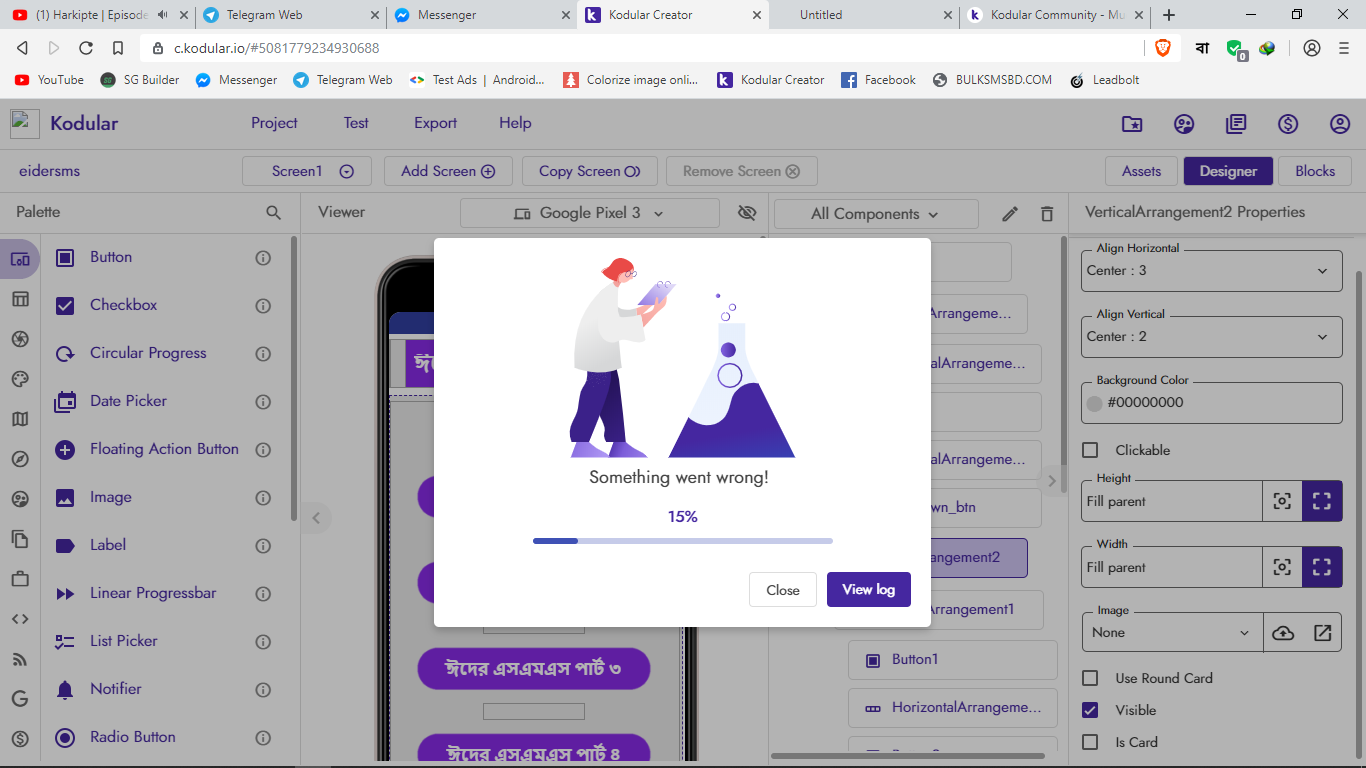The width and height of the screenshot is (1366, 768).
Task: Upload image file with cloud icon
Action: click(1283, 633)
